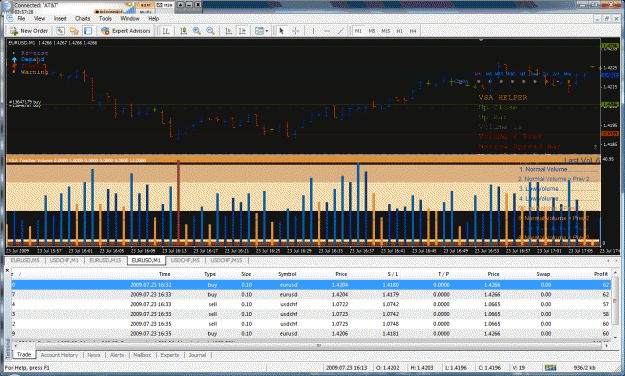The image size is (625, 376).
Task: Toggle the Navigator panel icon
Action: pyautogui.click(x=88, y=31)
